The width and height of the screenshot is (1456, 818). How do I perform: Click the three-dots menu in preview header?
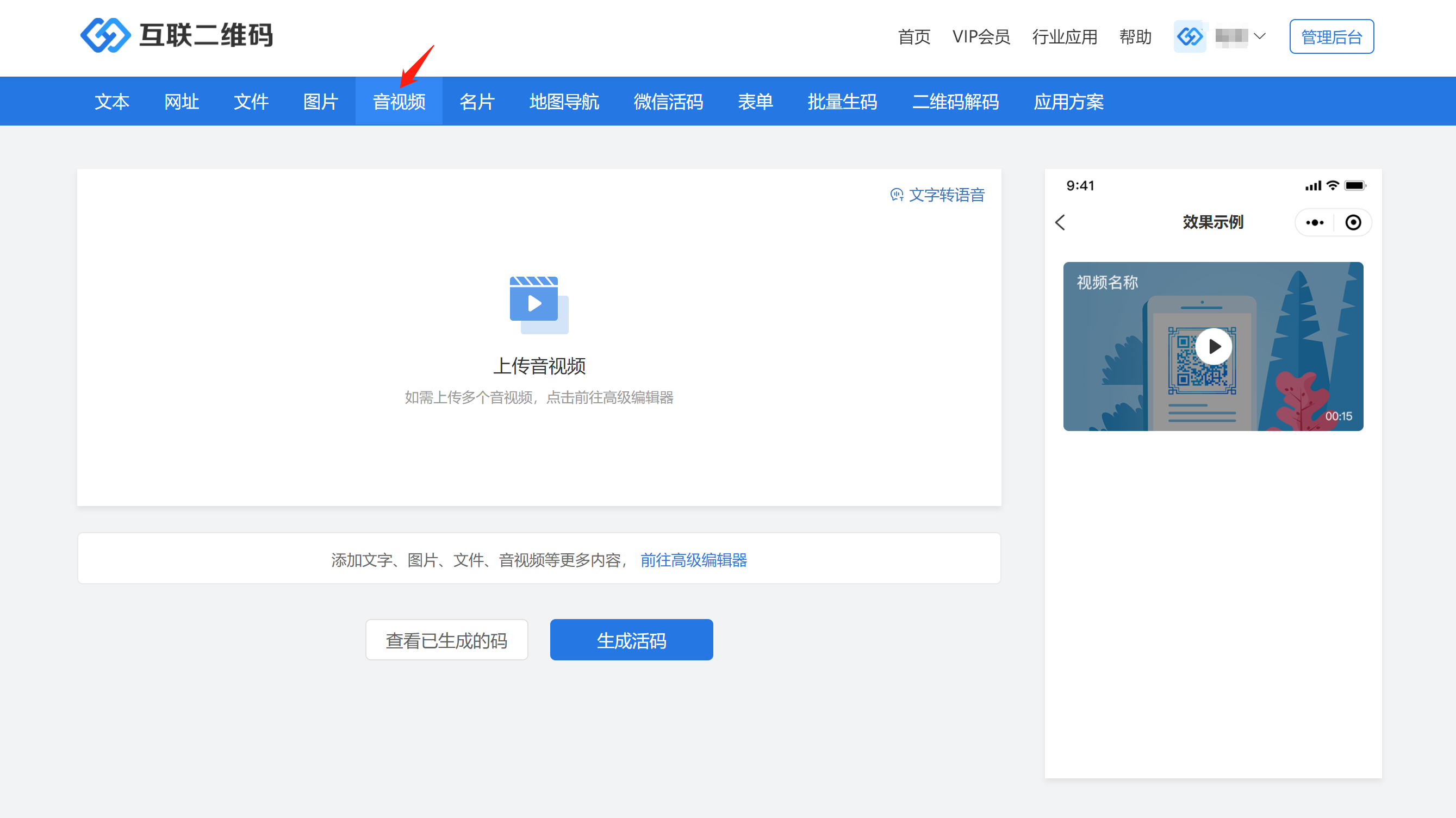(1314, 223)
